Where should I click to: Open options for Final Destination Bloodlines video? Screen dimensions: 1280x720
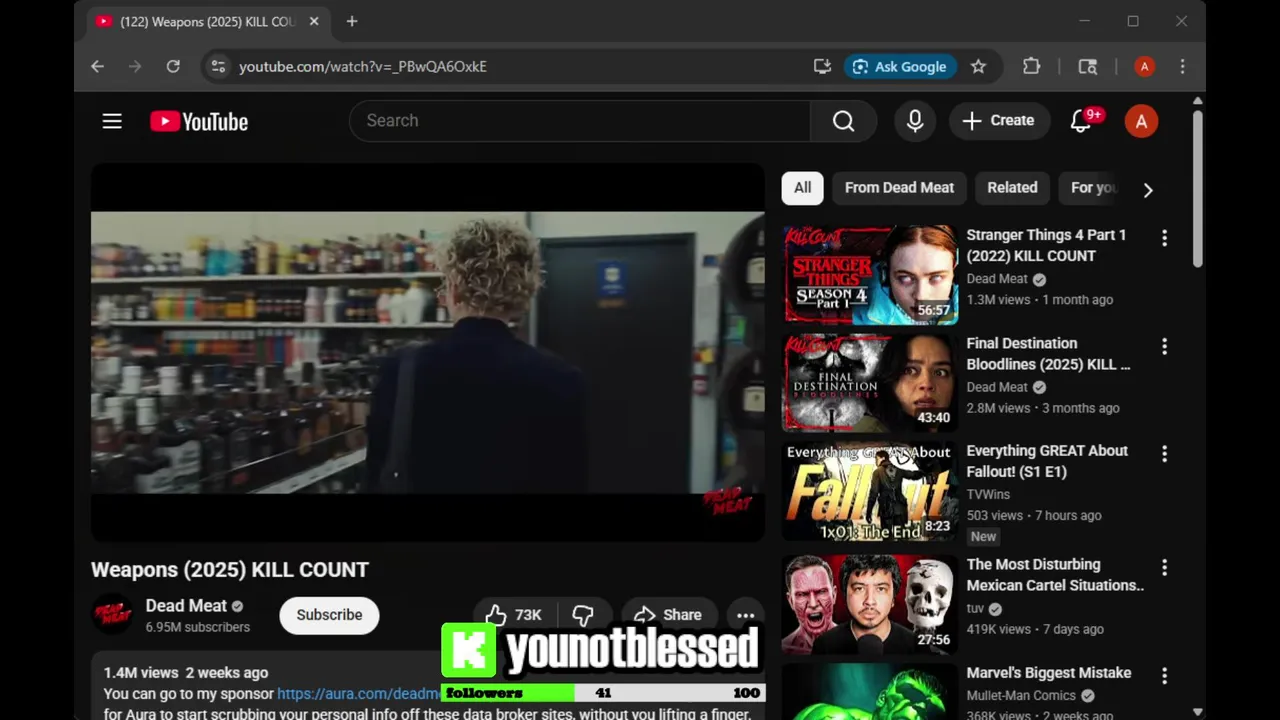[1164, 346]
